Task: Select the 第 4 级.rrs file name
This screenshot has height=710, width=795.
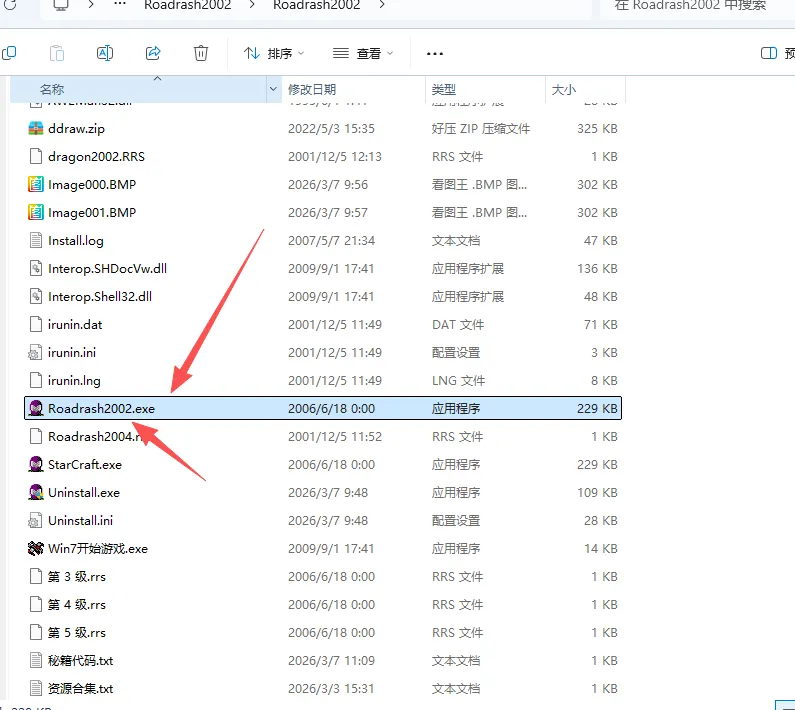Action: pos(77,605)
